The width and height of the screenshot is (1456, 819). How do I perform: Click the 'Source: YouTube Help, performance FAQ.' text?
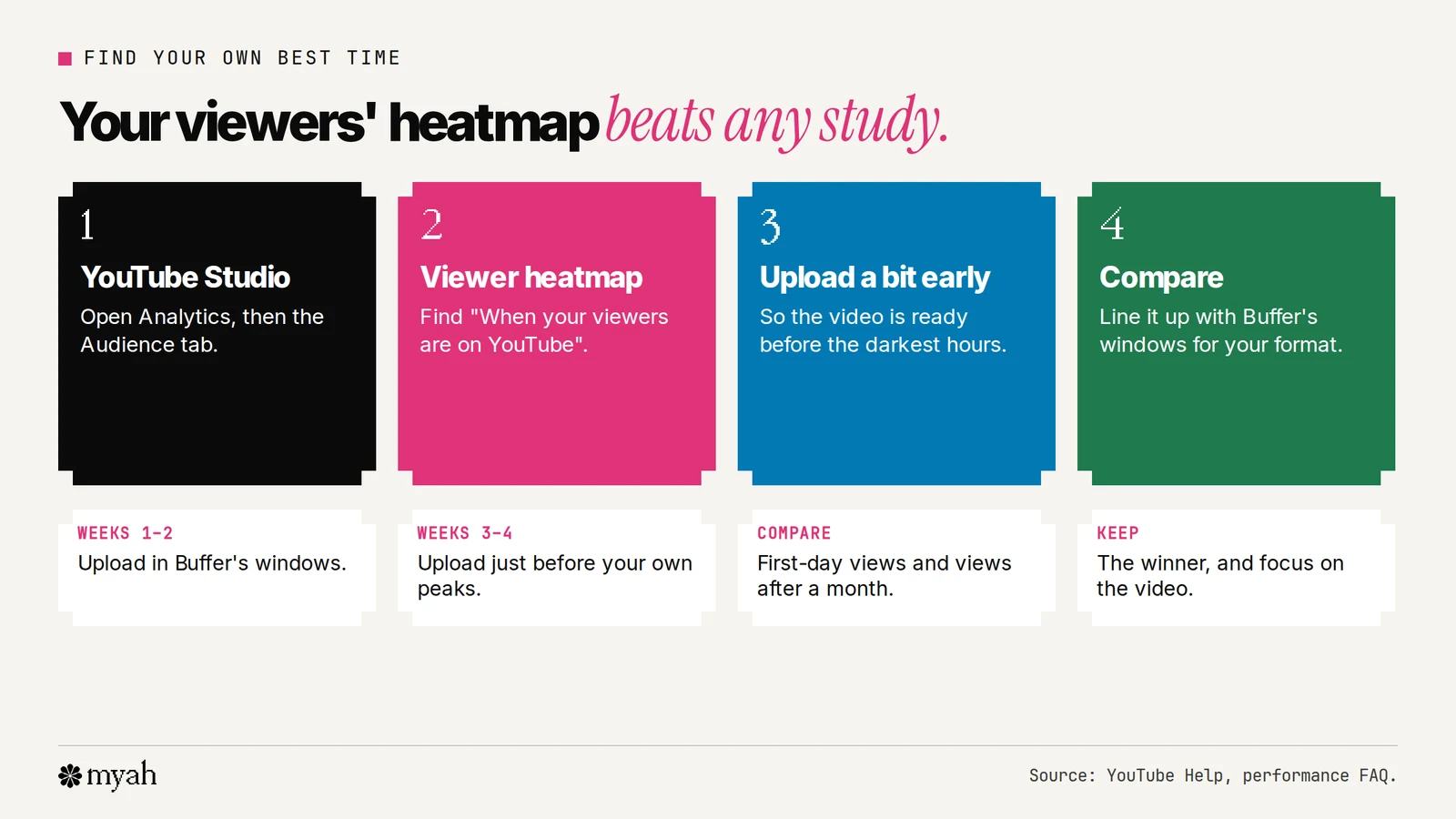click(1213, 775)
